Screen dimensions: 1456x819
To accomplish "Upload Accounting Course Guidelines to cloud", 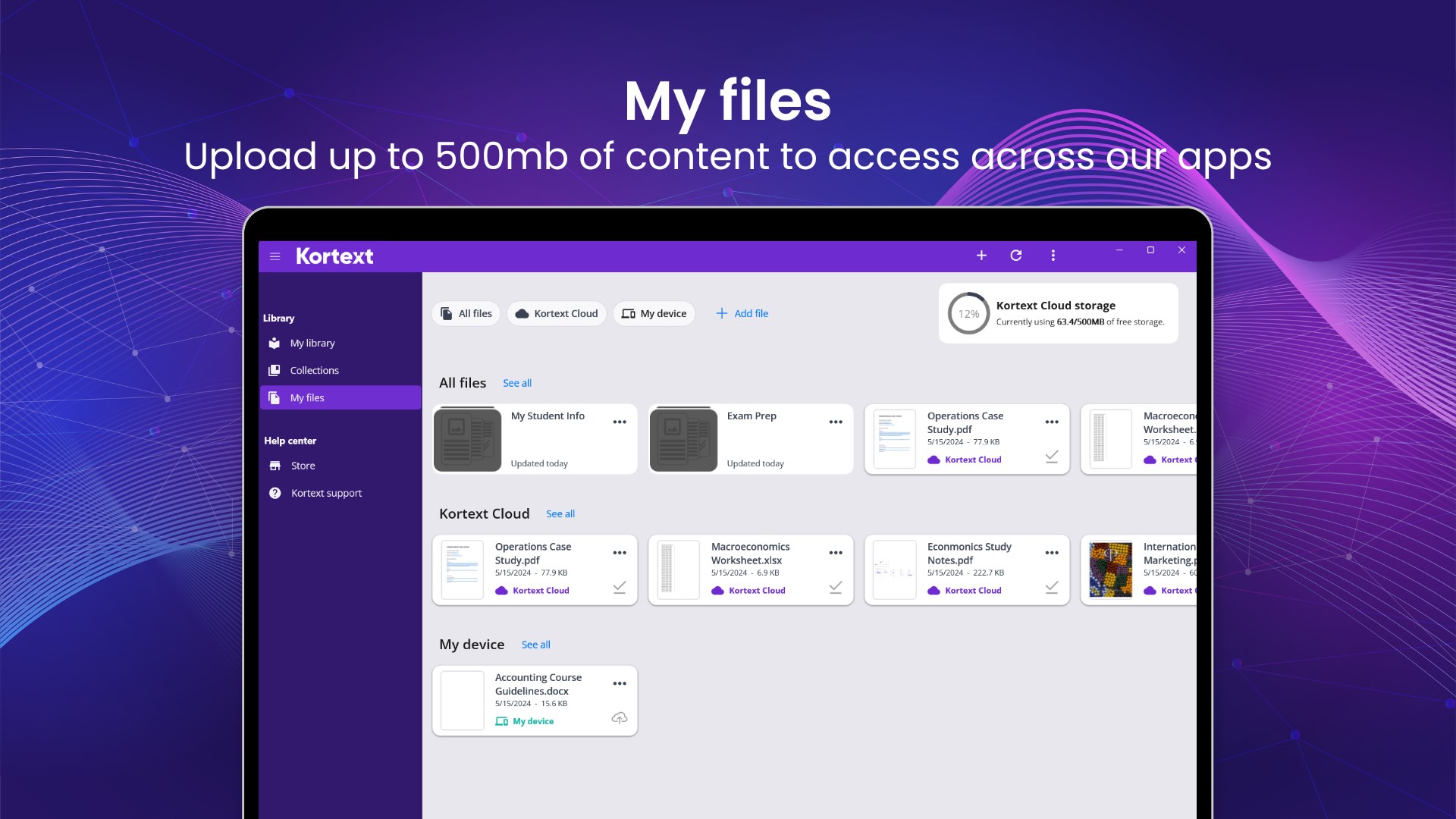I will tap(619, 718).
